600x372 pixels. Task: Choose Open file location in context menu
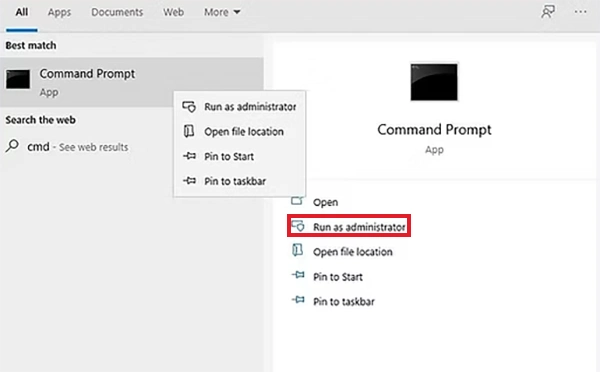[x=240, y=131]
